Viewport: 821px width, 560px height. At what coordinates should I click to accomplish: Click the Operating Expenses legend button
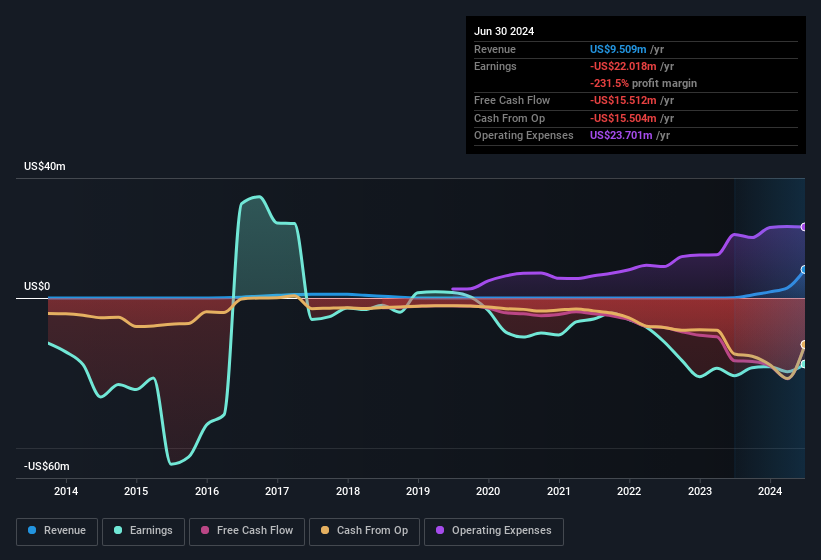494,531
